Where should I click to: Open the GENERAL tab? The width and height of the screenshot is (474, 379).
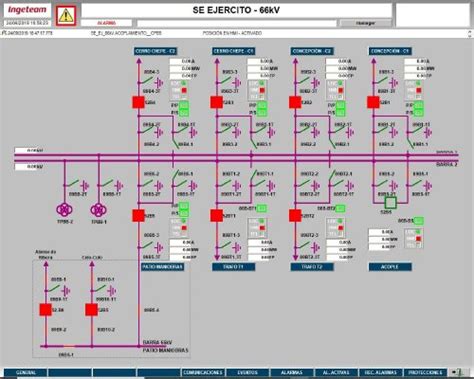coord(26,372)
